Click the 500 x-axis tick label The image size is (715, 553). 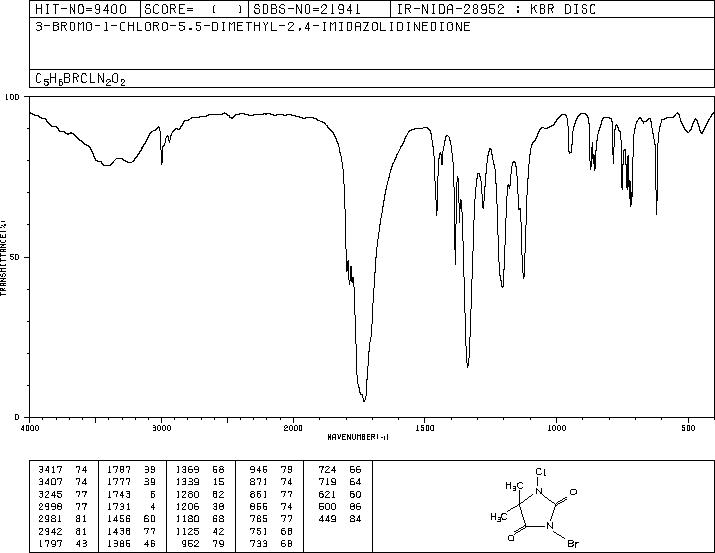pos(688,428)
